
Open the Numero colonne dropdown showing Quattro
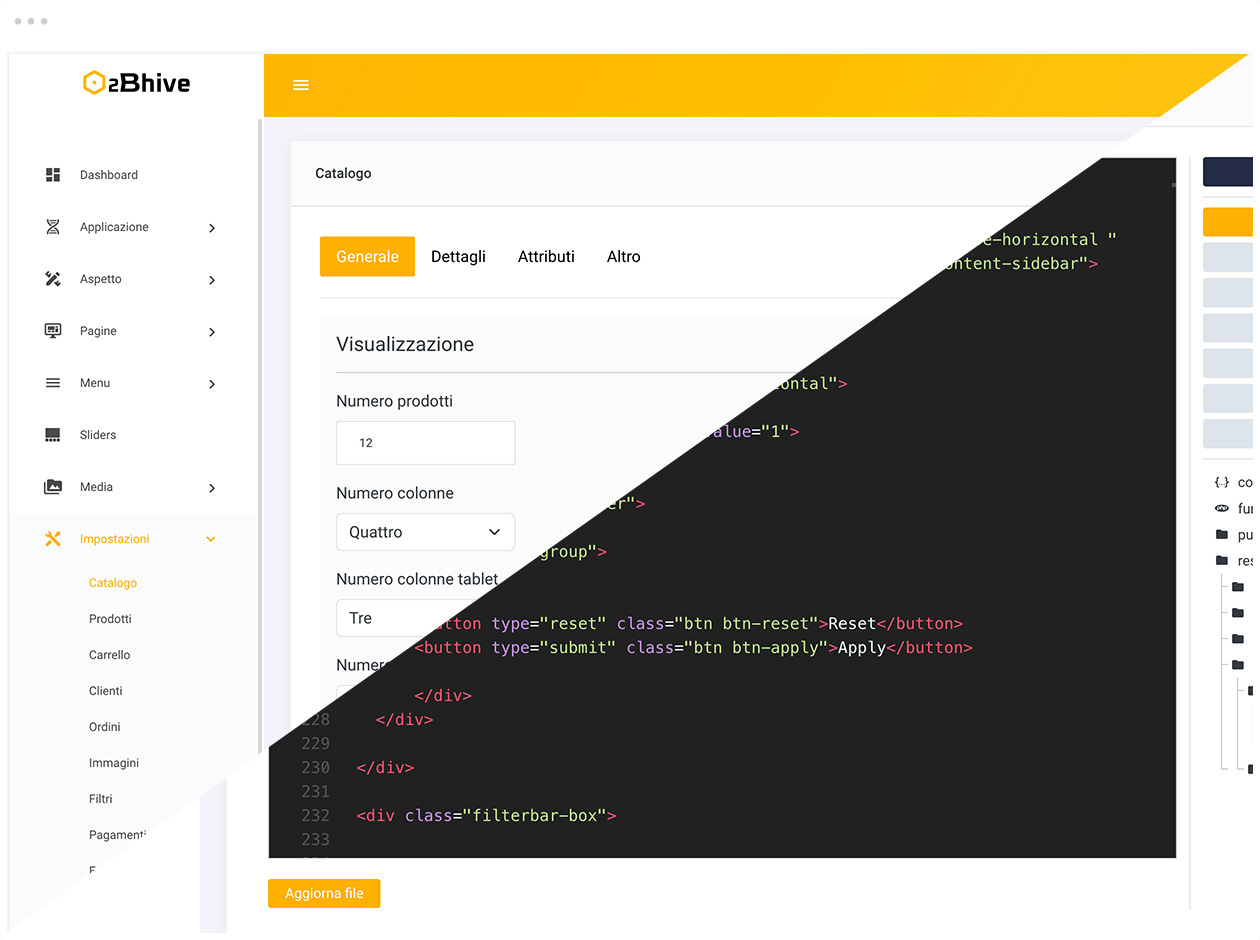pos(425,531)
